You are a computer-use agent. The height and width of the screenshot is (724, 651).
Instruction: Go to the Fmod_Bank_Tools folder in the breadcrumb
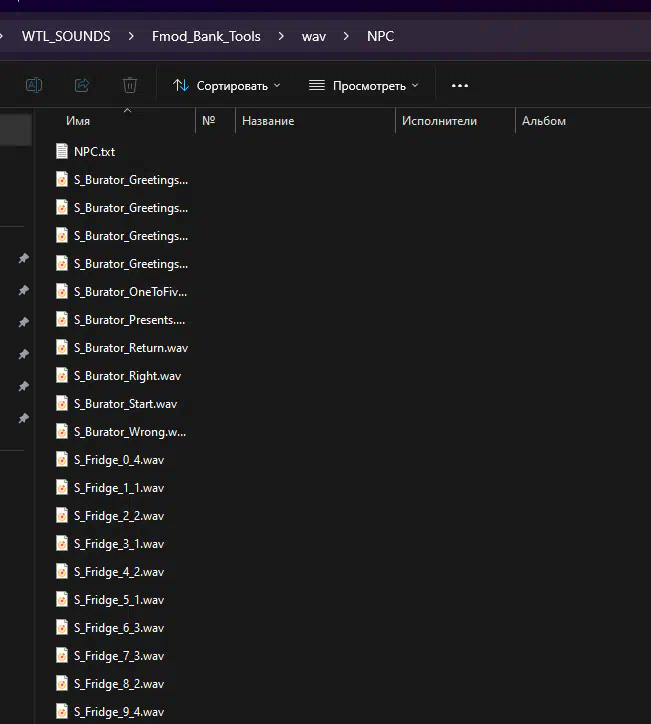tap(206, 36)
